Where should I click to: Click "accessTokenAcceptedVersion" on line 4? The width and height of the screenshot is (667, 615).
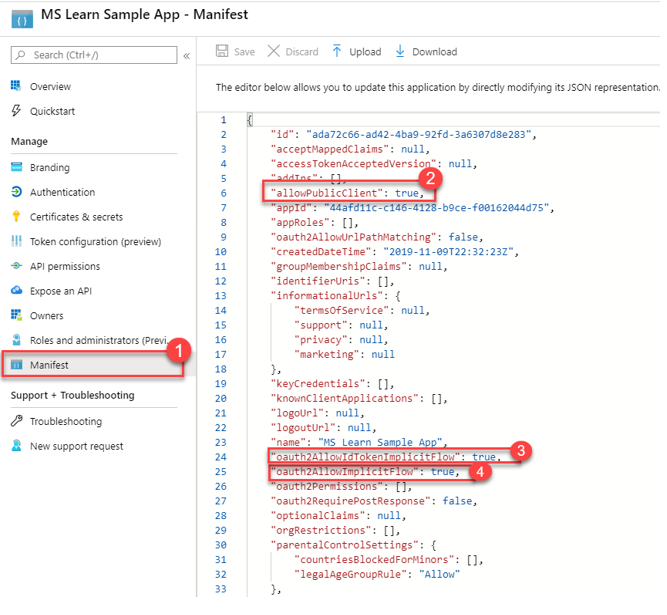(353, 164)
